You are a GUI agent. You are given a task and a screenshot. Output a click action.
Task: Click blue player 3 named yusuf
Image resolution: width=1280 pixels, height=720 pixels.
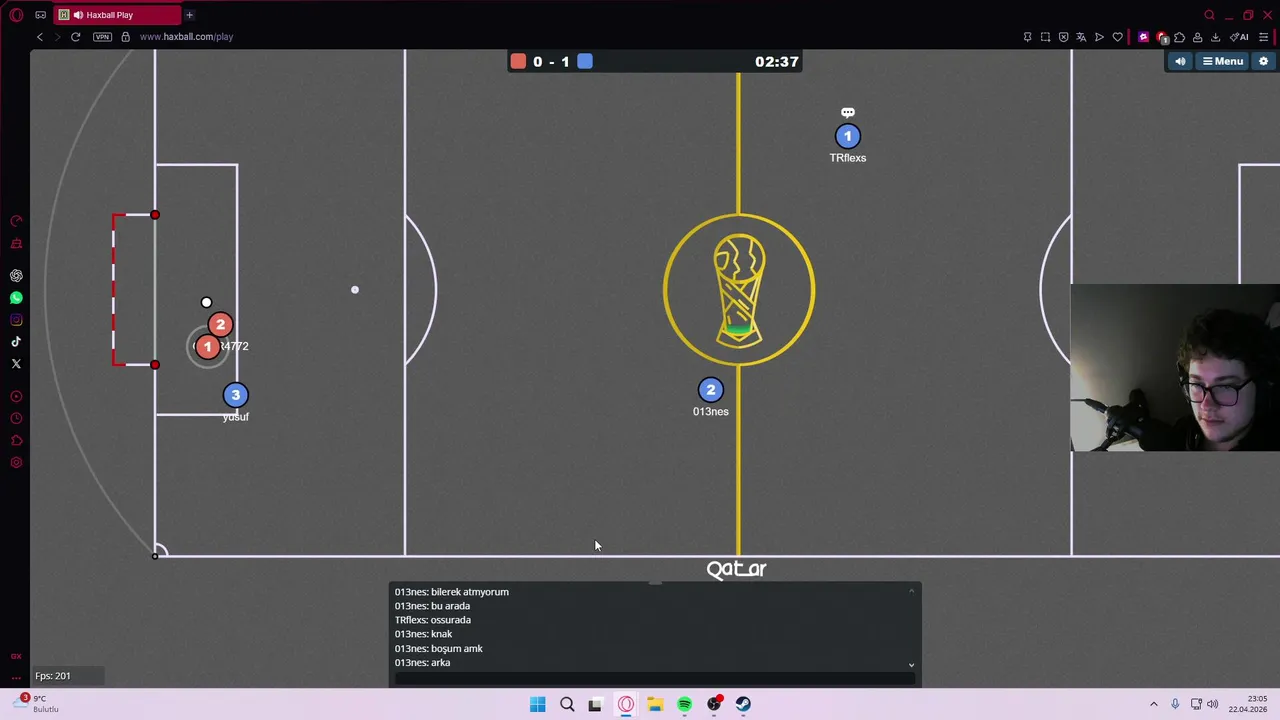coord(235,395)
